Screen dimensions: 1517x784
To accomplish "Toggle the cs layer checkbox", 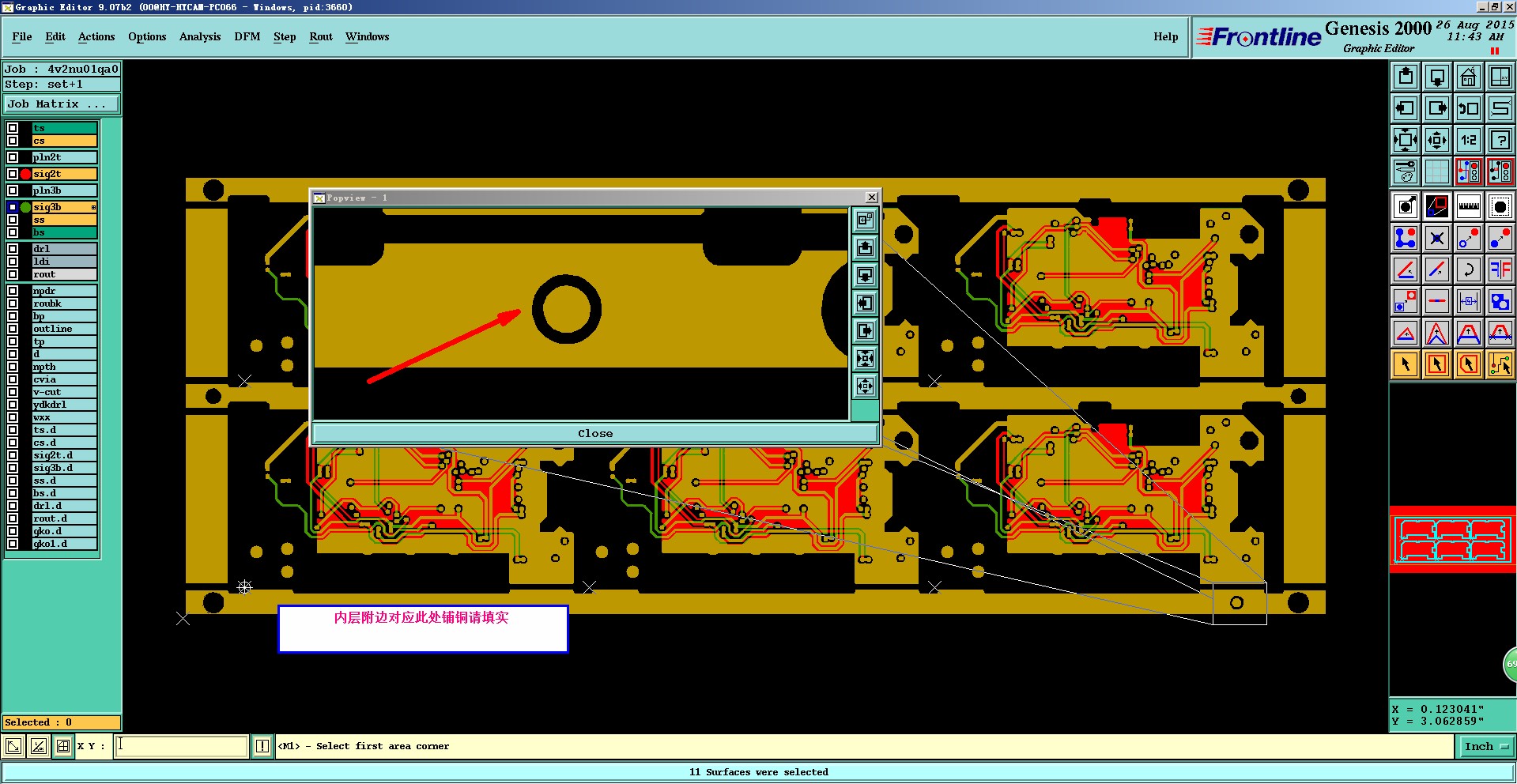I will pyautogui.click(x=13, y=141).
